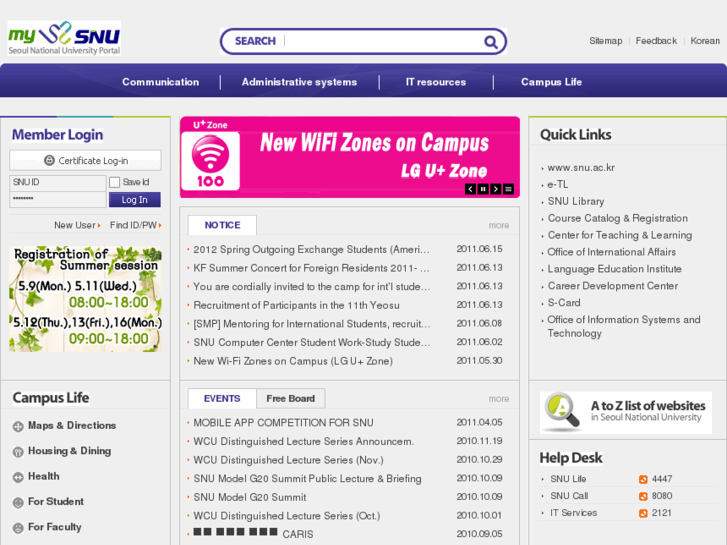
Task: Open New Wi-Fi Zones on Campus notice
Action: point(293,361)
